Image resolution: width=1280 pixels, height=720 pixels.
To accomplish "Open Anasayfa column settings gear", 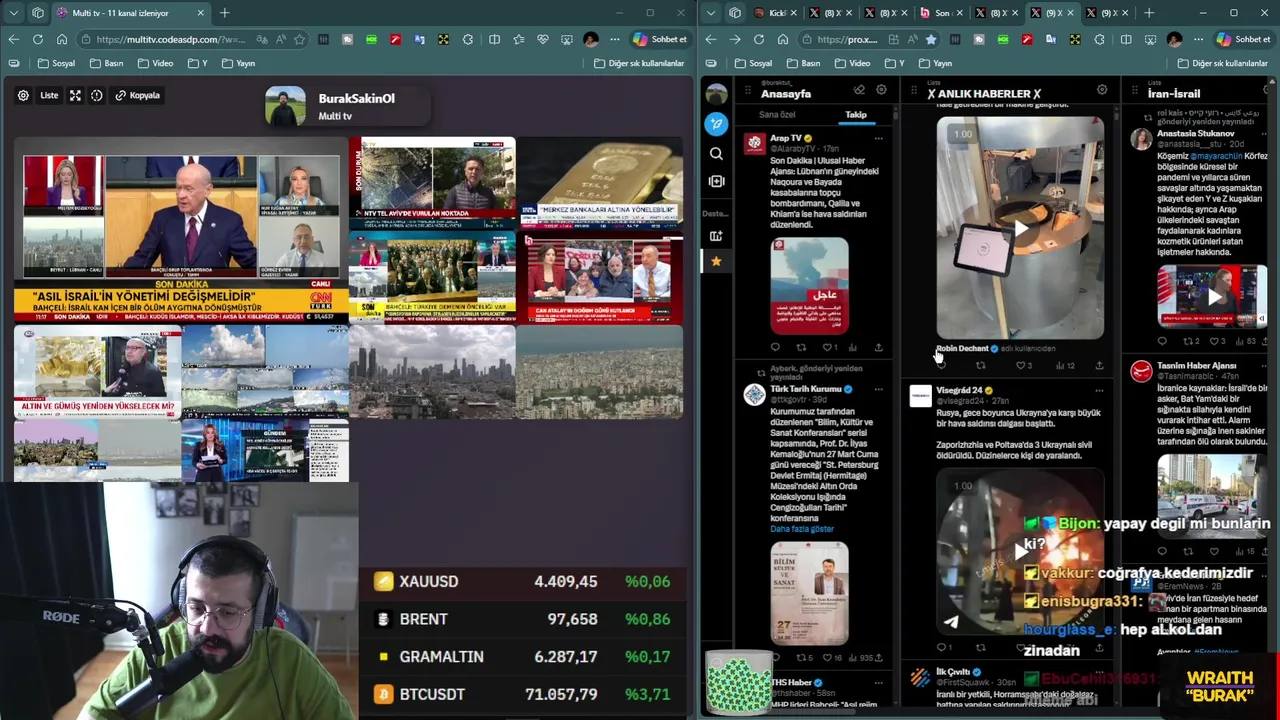I will 881,90.
